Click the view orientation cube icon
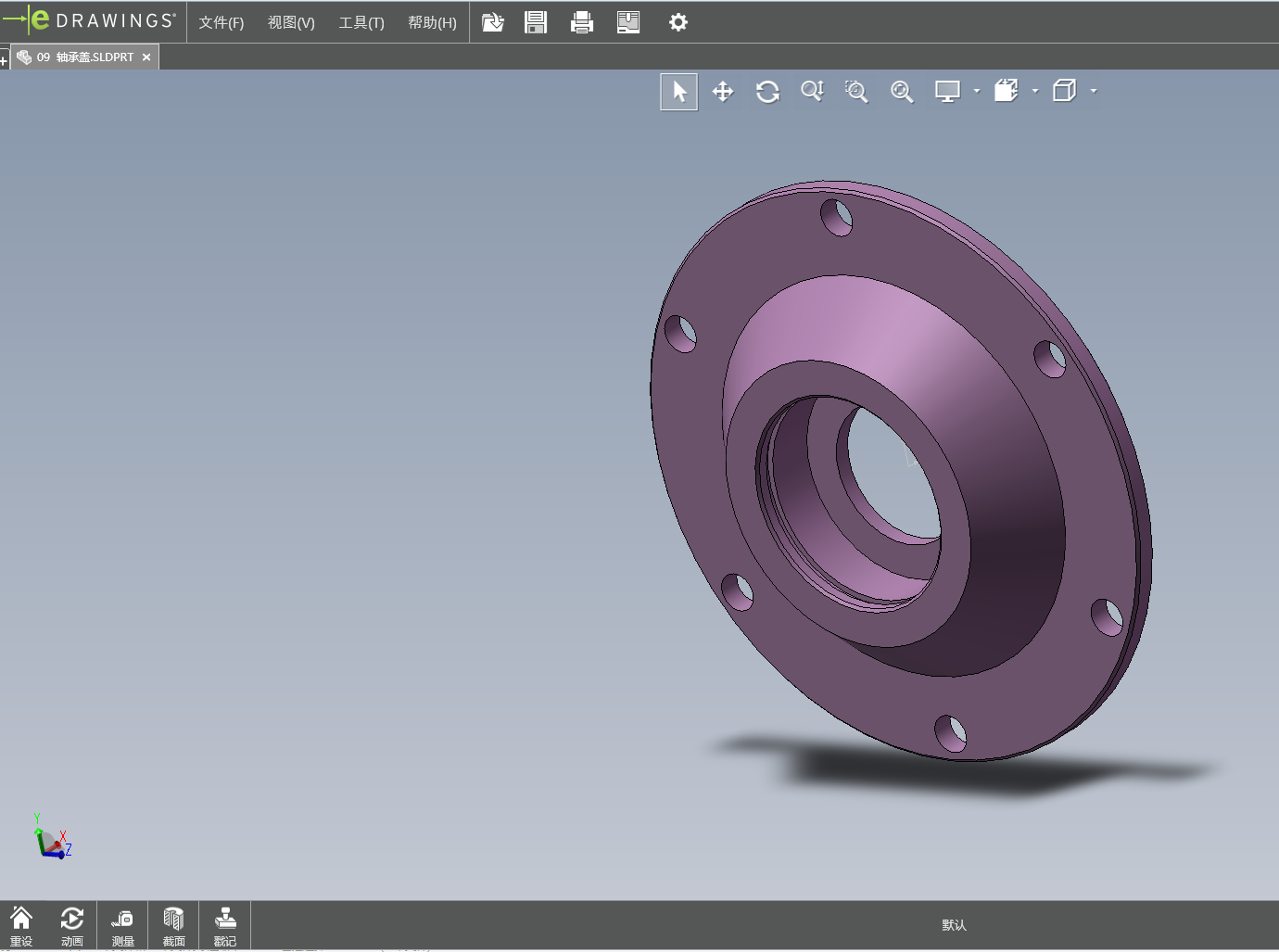 click(1007, 91)
